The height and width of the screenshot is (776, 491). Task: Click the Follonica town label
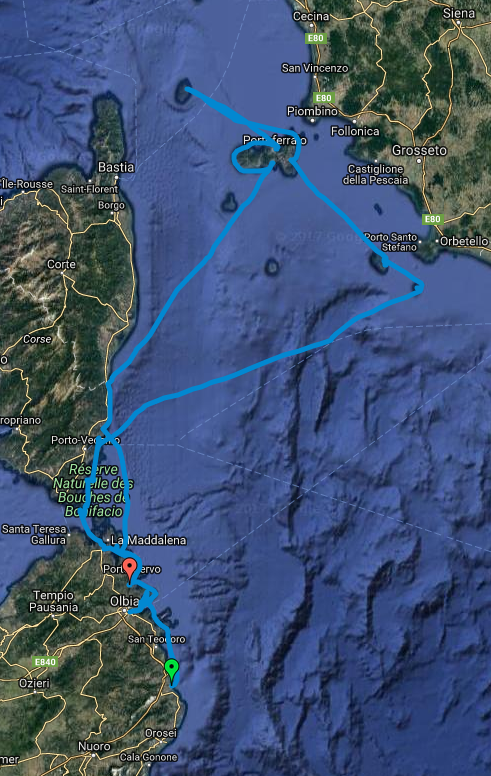click(x=355, y=131)
